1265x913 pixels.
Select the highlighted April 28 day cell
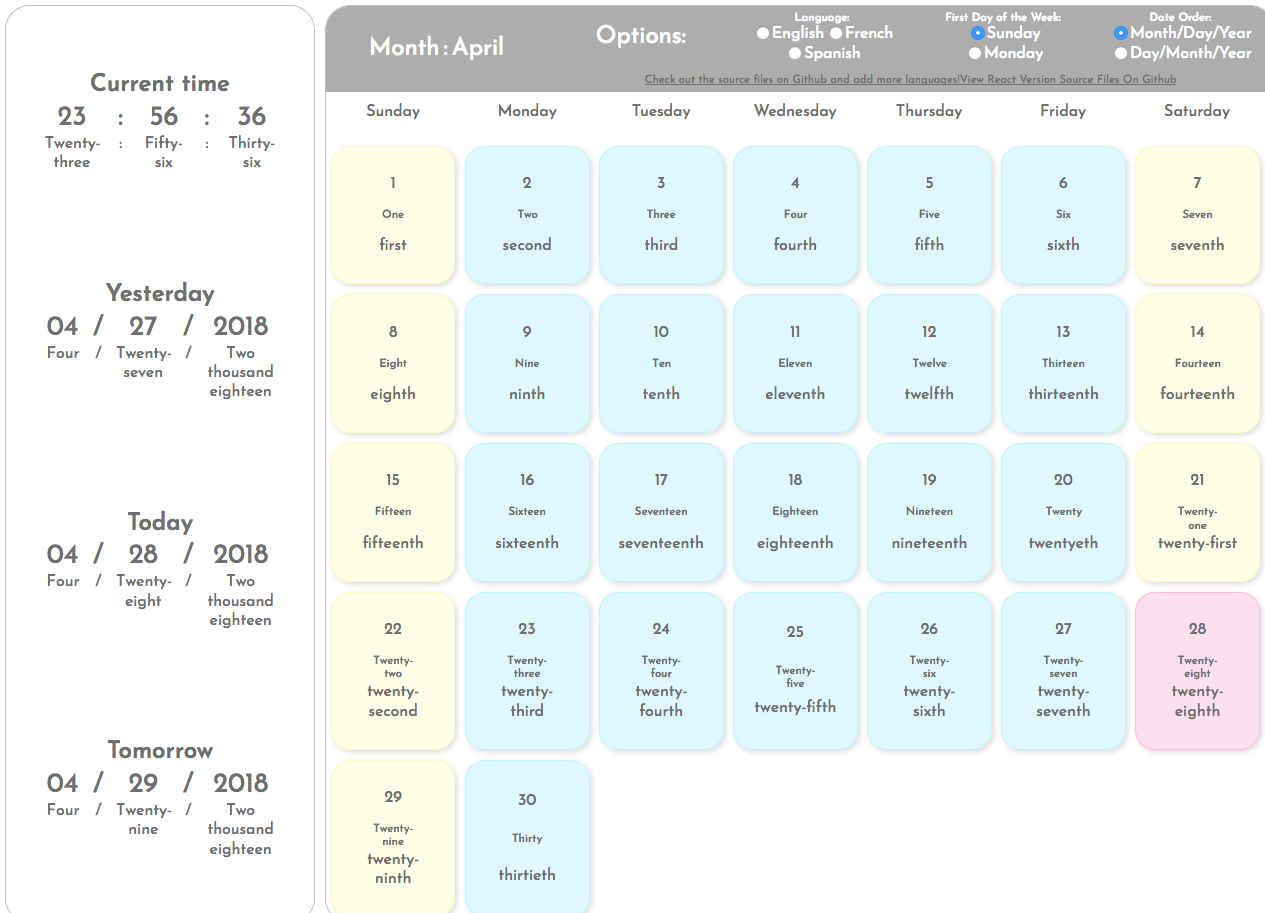1197,670
